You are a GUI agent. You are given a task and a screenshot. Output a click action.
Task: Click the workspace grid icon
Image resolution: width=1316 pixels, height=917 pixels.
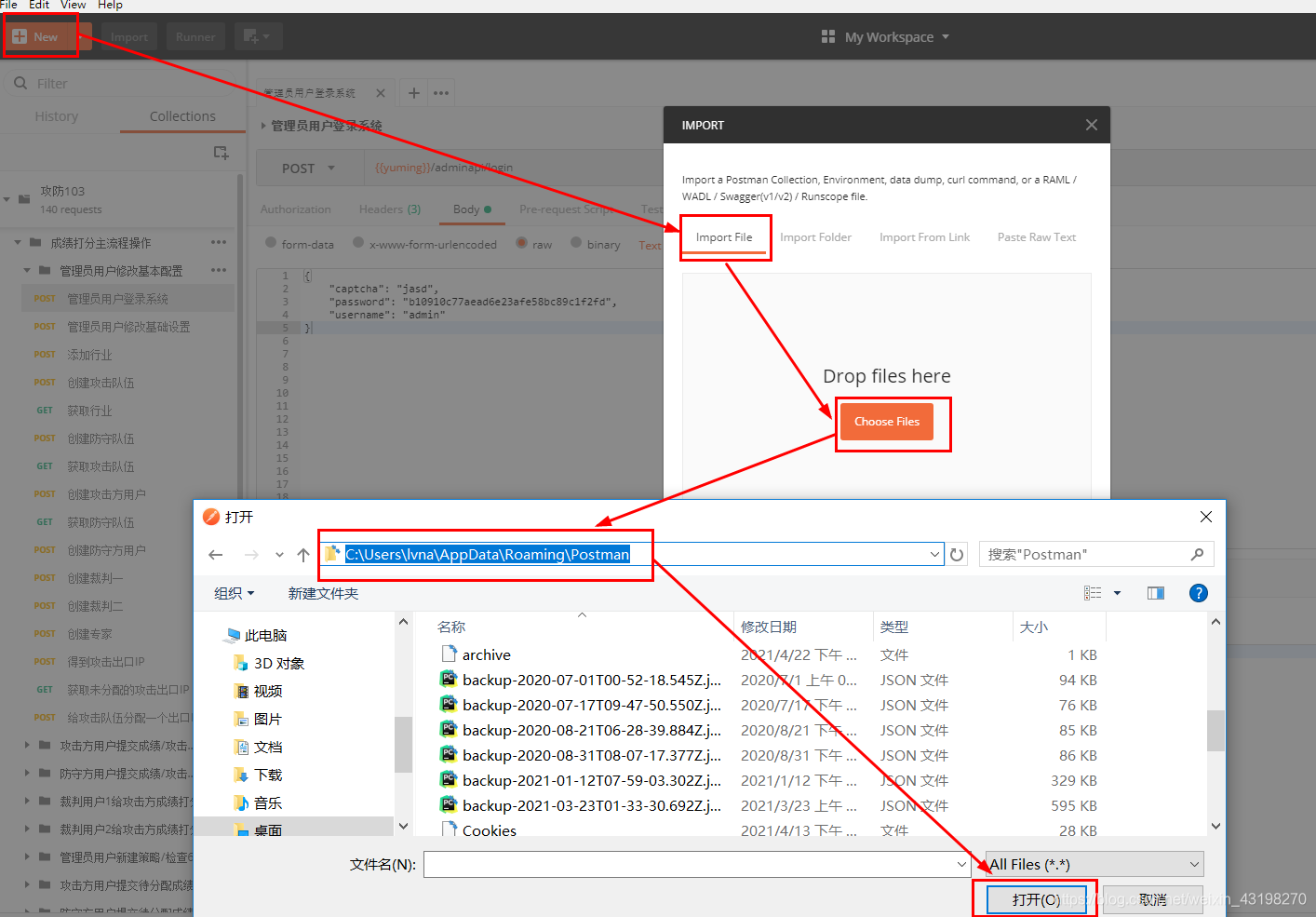tap(828, 37)
